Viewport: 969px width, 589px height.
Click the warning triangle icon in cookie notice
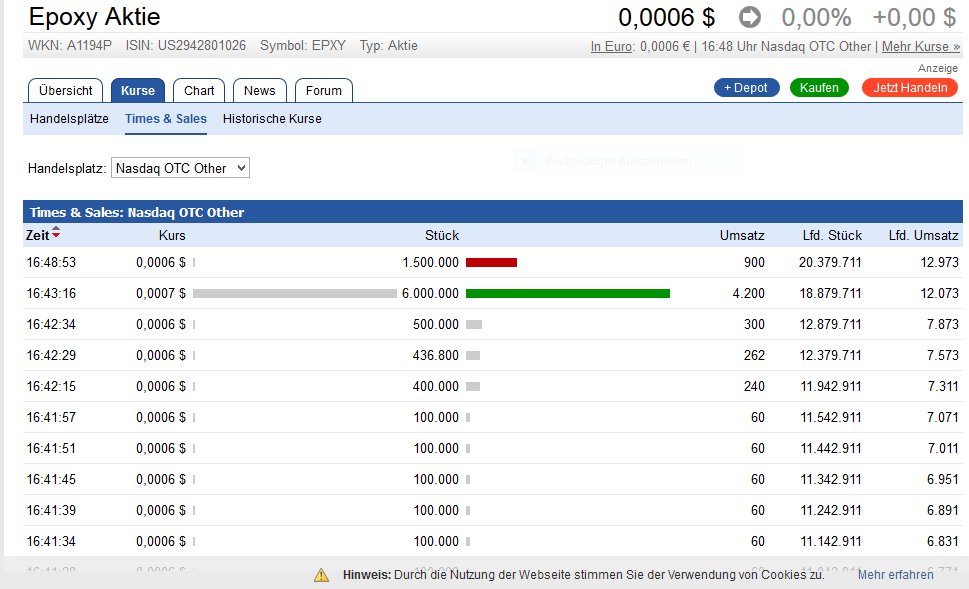321,575
